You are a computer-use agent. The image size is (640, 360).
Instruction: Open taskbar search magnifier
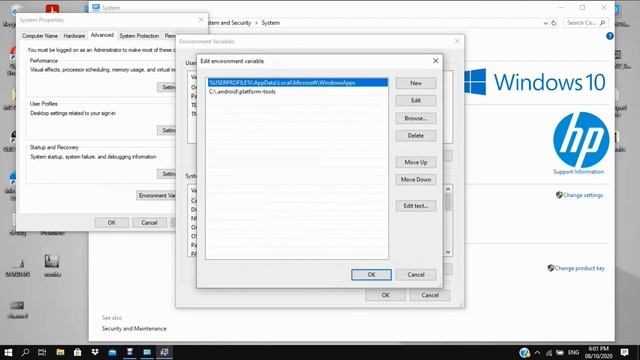(x=25, y=352)
